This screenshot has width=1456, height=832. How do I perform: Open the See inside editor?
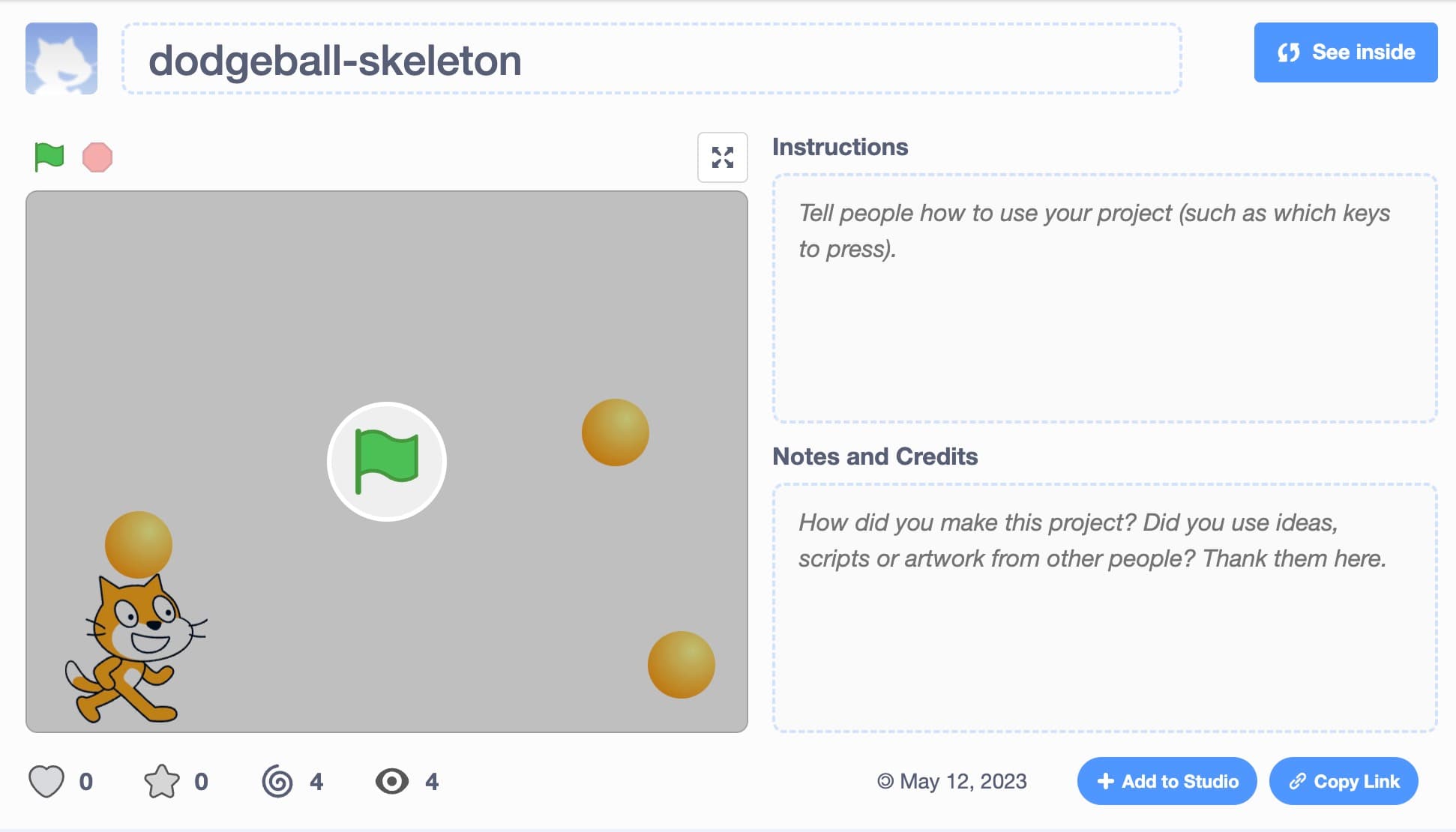[1346, 52]
